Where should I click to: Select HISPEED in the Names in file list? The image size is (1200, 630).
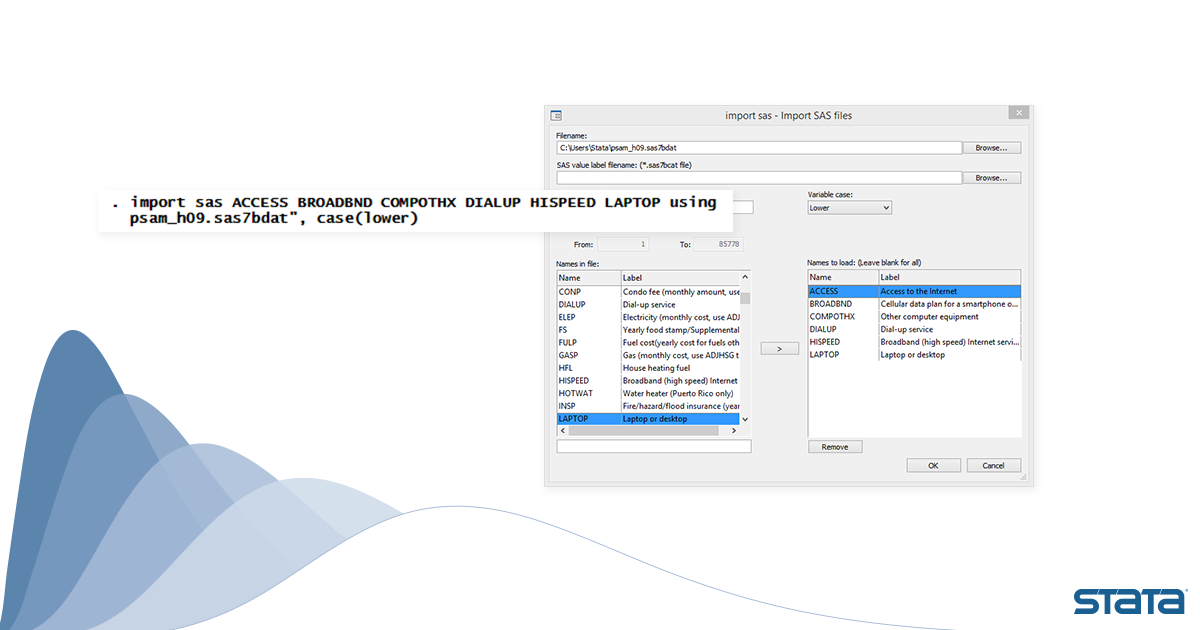point(648,381)
